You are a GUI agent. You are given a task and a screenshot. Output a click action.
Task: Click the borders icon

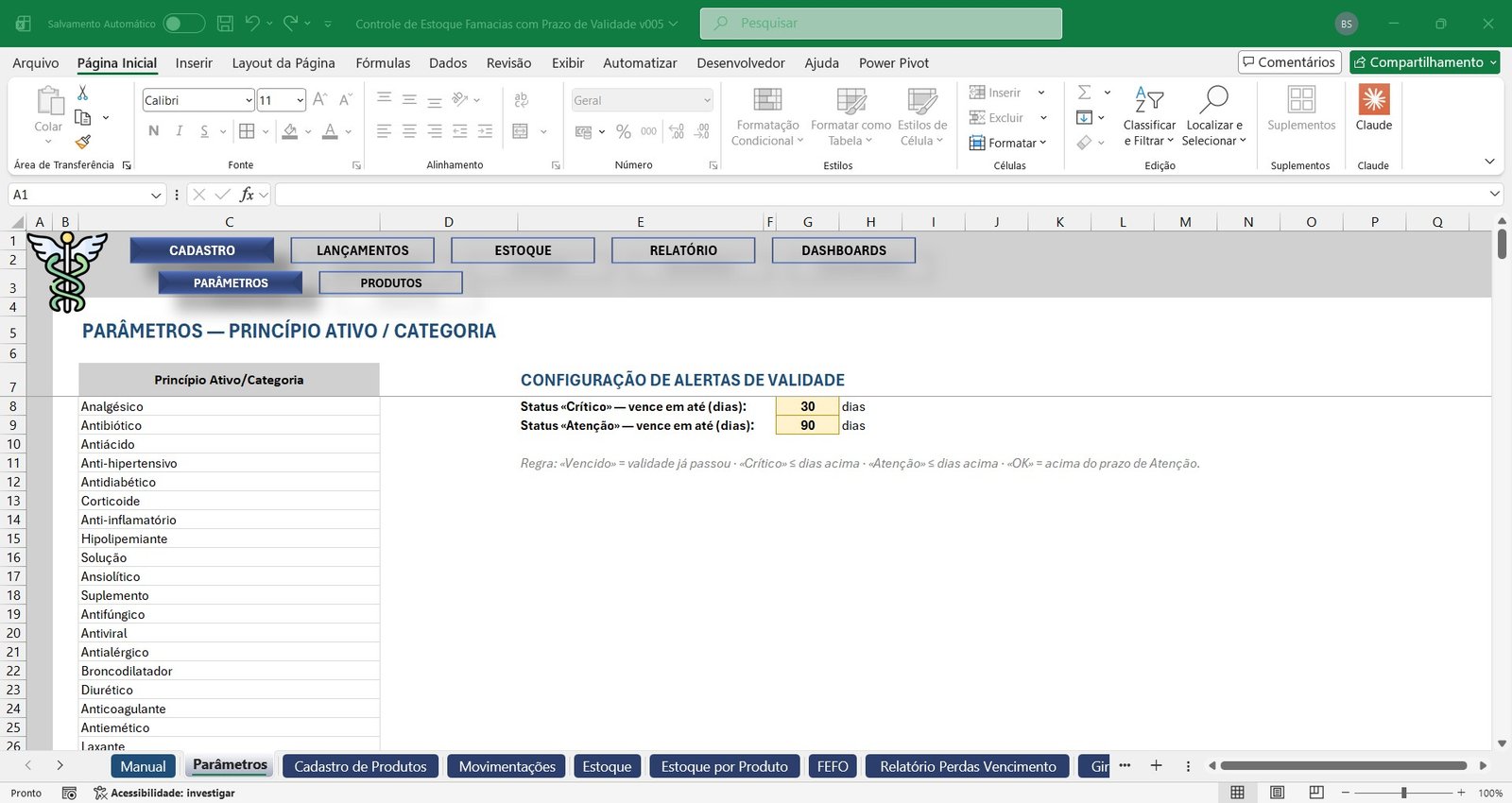(247, 131)
